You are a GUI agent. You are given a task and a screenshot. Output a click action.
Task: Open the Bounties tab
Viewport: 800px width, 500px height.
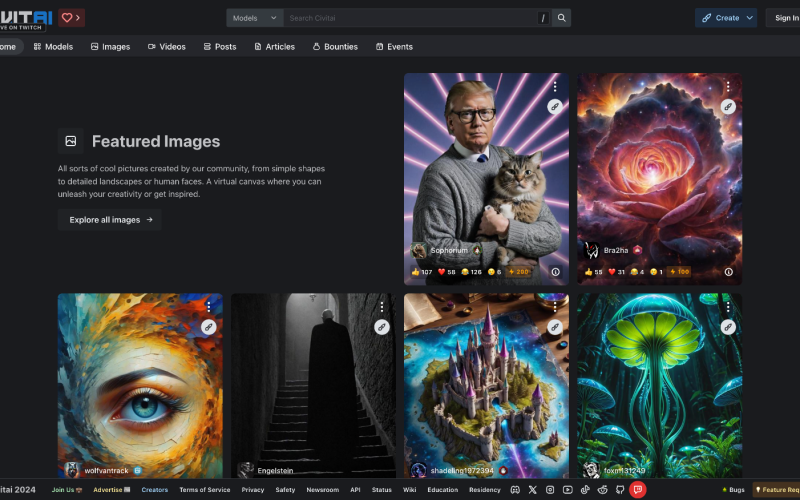point(335,46)
